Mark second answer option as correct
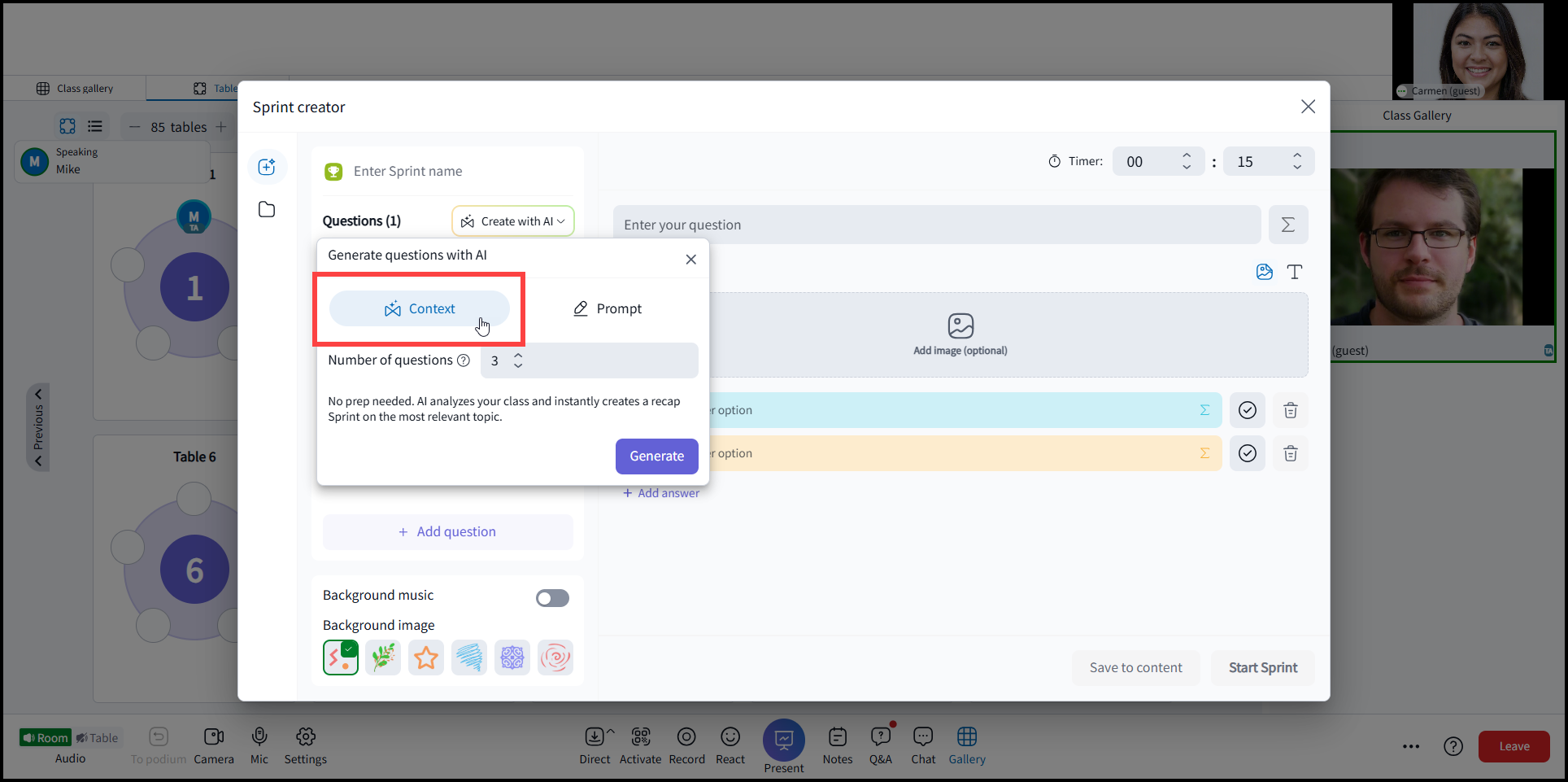 1248,453
